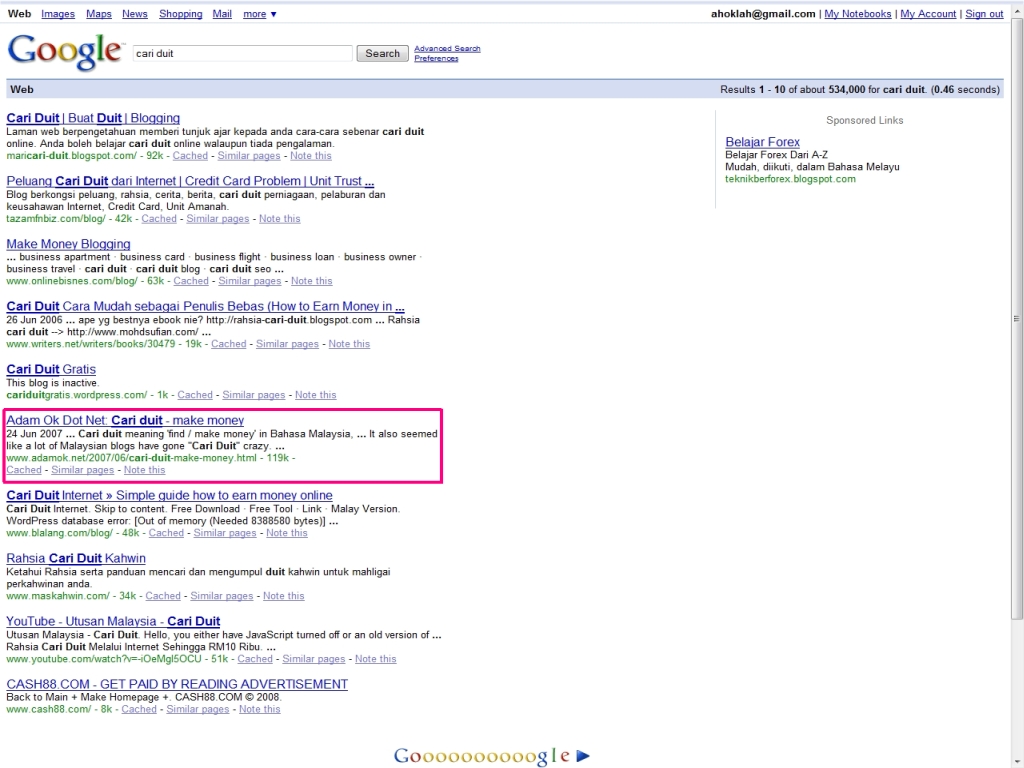Click Note this for adamok.net result
Image resolution: width=1024 pixels, height=768 pixels.
pos(144,470)
